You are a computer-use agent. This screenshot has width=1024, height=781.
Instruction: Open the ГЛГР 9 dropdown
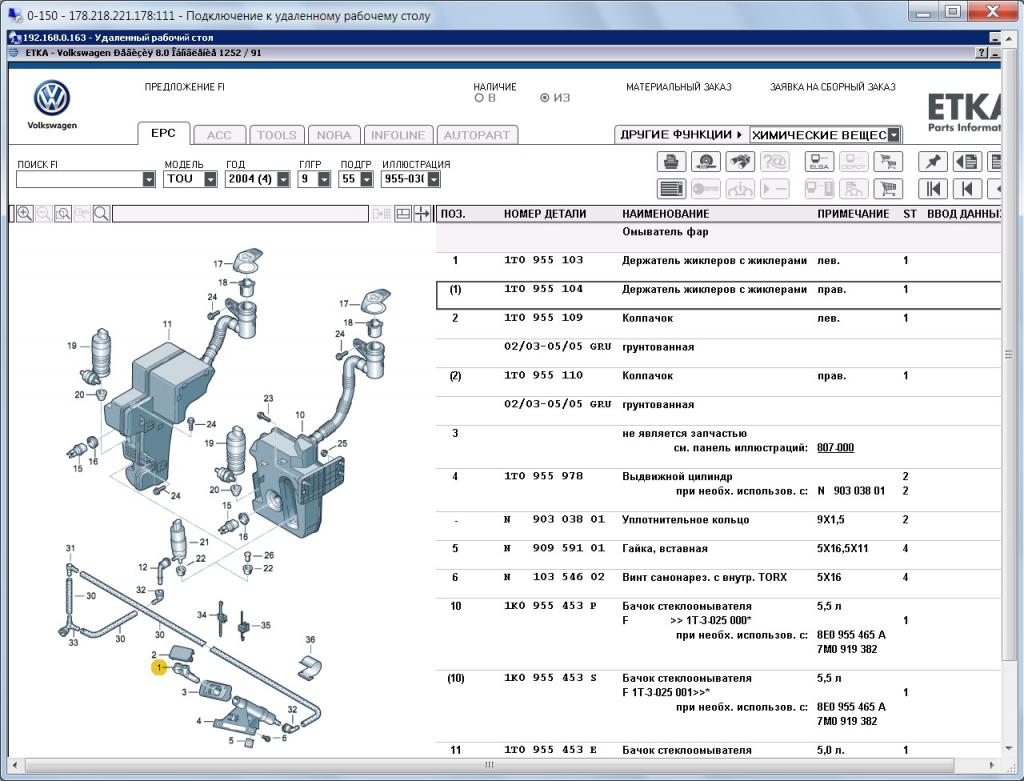pos(324,179)
